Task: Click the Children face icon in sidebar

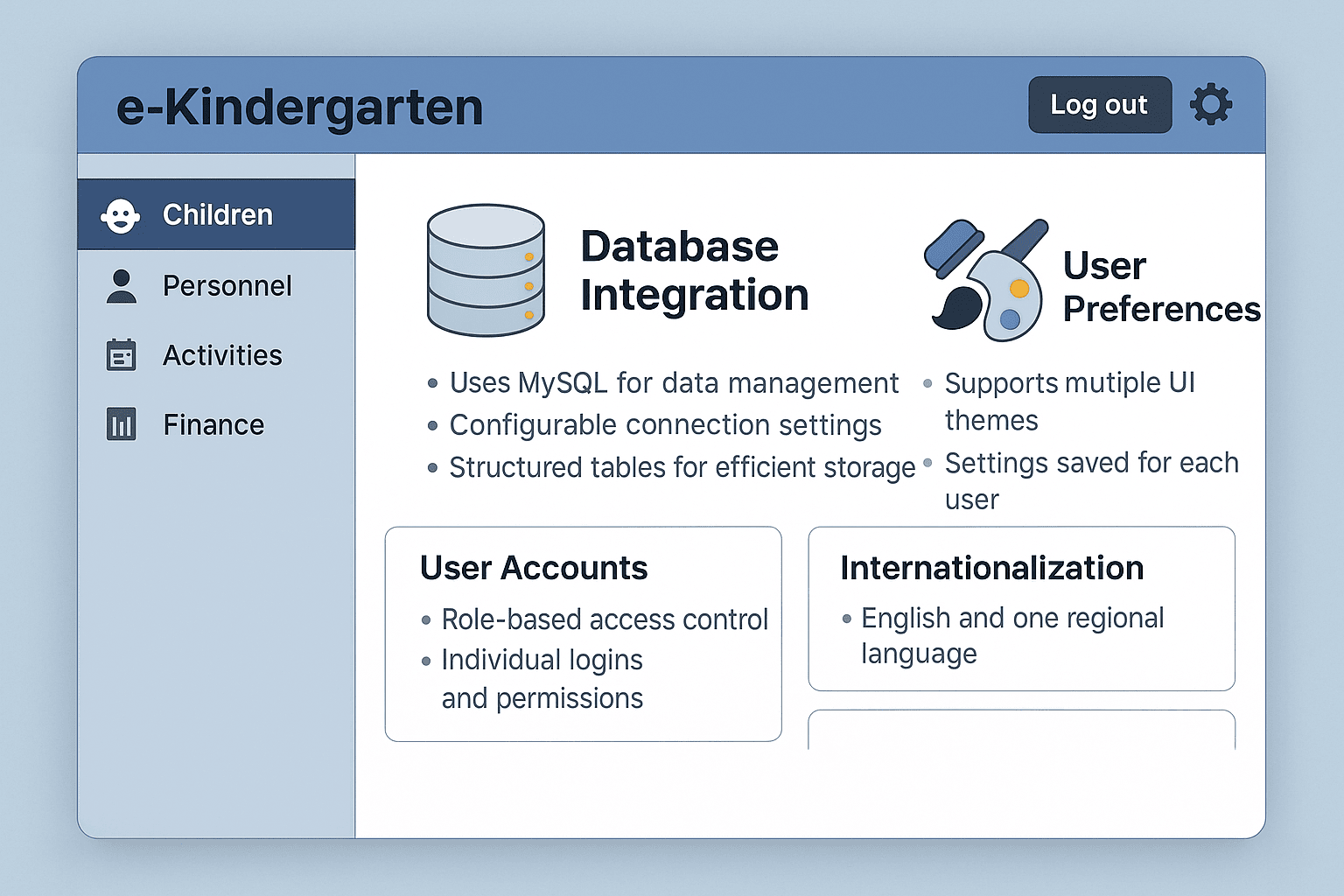Action: pyautogui.click(x=120, y=215)
